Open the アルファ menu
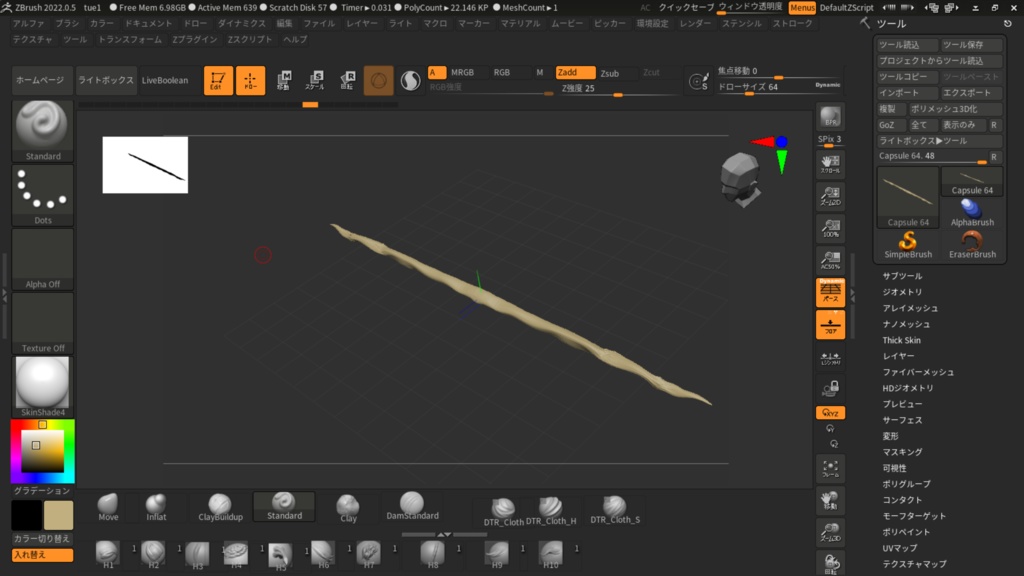Screen dimensions: 1024x576 pos(29,24)
